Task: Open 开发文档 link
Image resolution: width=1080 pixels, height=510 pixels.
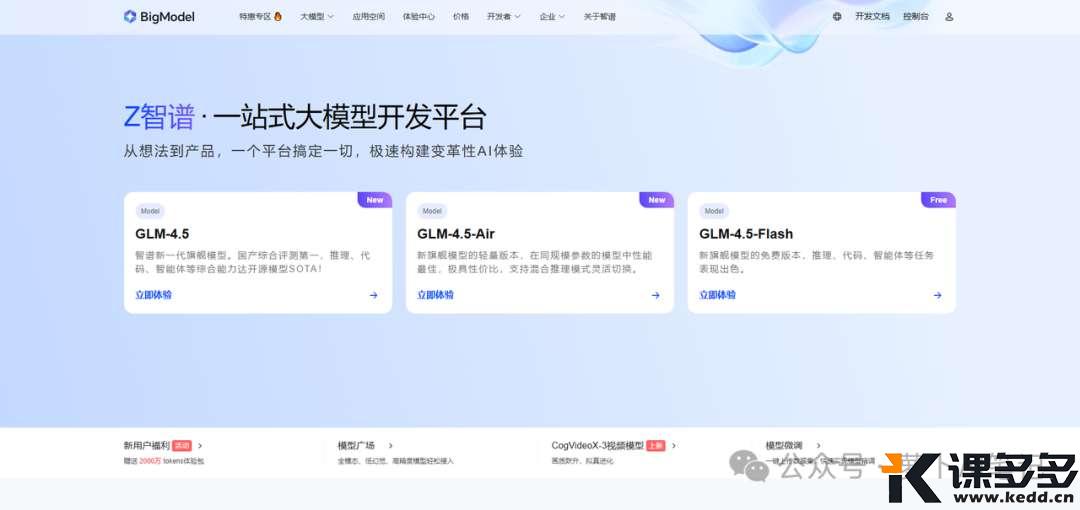Action: click(872, 17)
